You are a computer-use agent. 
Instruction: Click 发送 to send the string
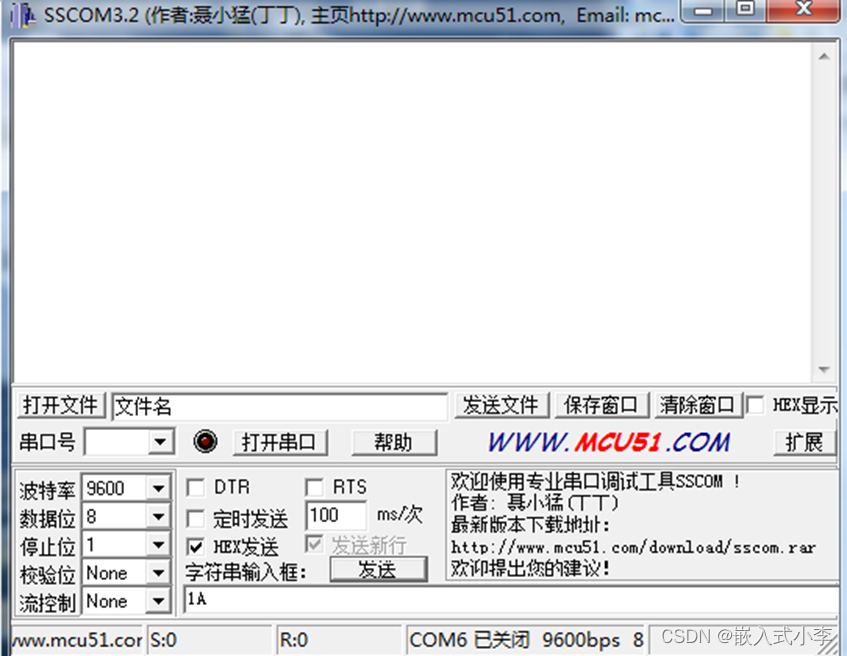(379, 570)
